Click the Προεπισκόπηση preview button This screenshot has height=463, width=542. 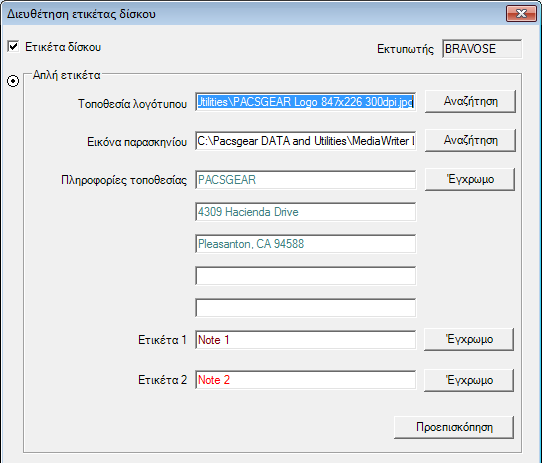coord(454,427)
